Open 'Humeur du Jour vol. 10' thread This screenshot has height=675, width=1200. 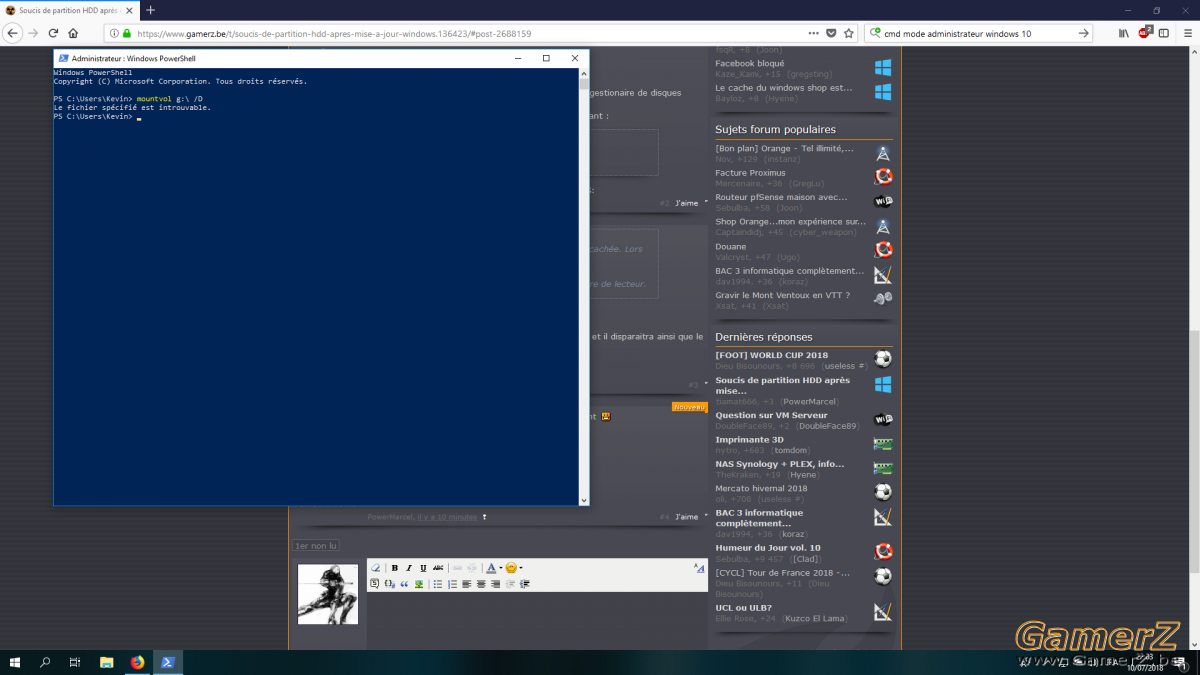pos(768,548)
